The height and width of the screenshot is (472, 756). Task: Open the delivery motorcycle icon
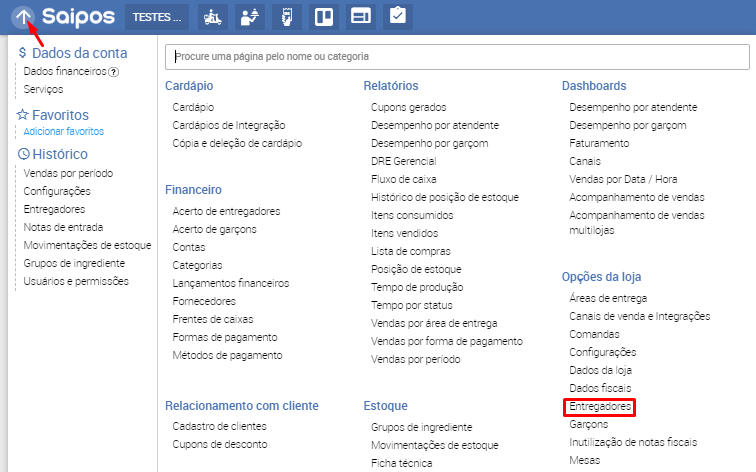[211, 17]
